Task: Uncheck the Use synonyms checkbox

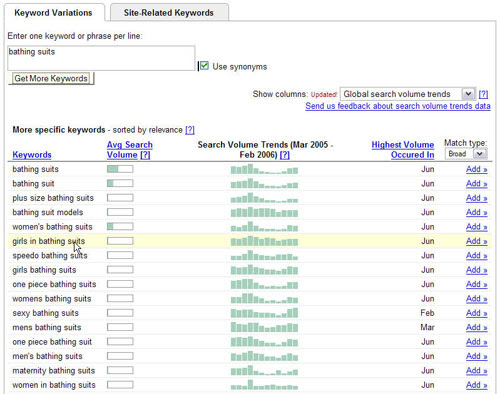Action: tap(204, 66)
